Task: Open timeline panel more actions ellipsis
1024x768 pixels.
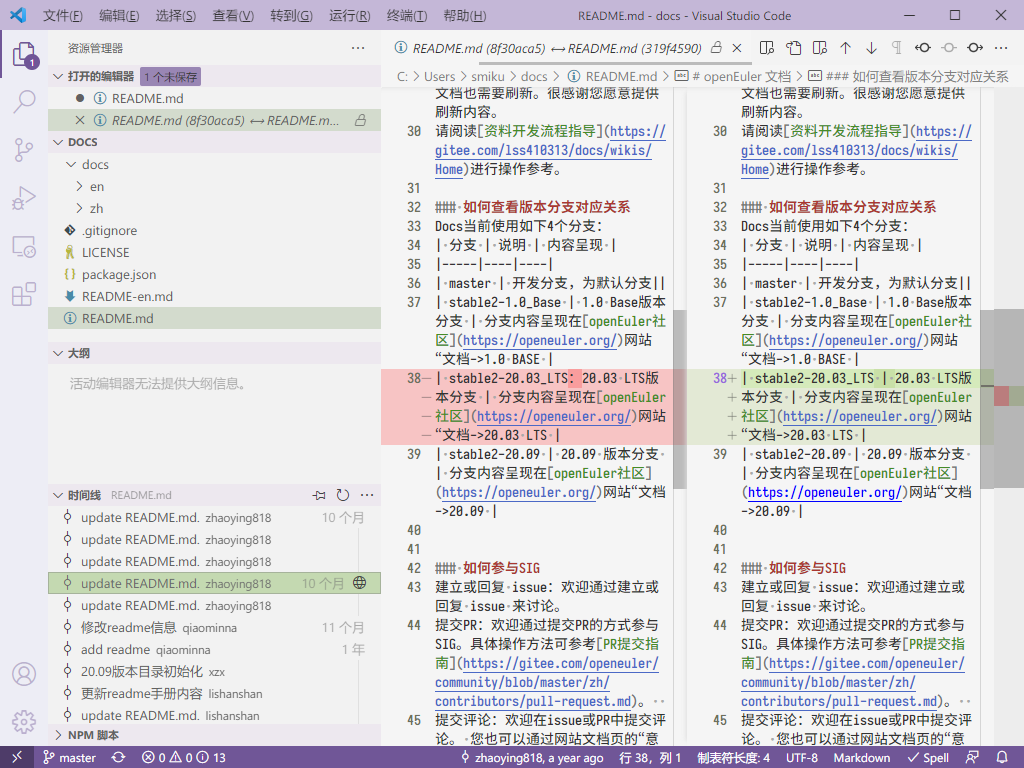Action: [367, 495]
